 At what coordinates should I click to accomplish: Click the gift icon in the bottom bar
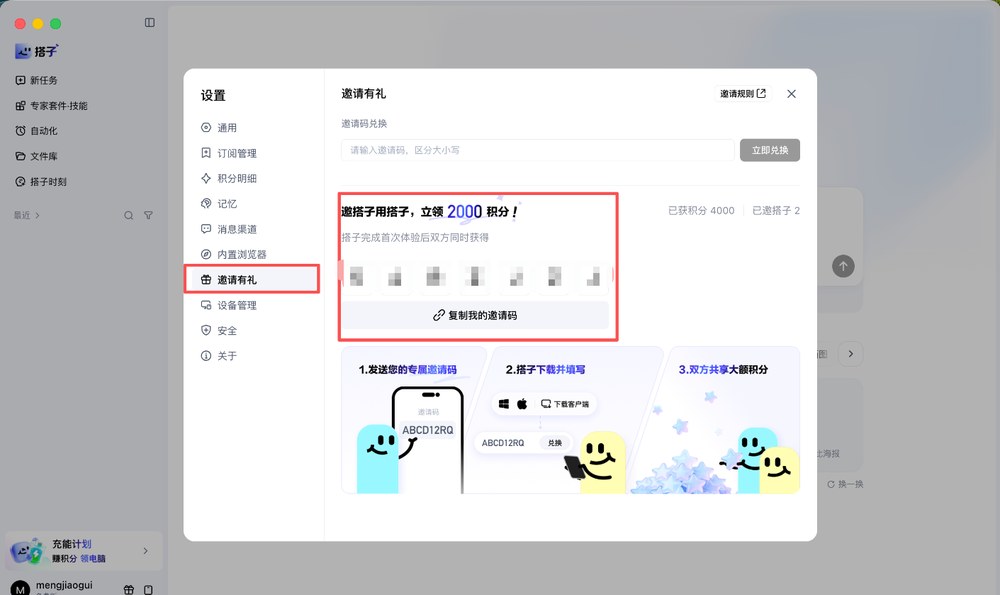point(129,590)
